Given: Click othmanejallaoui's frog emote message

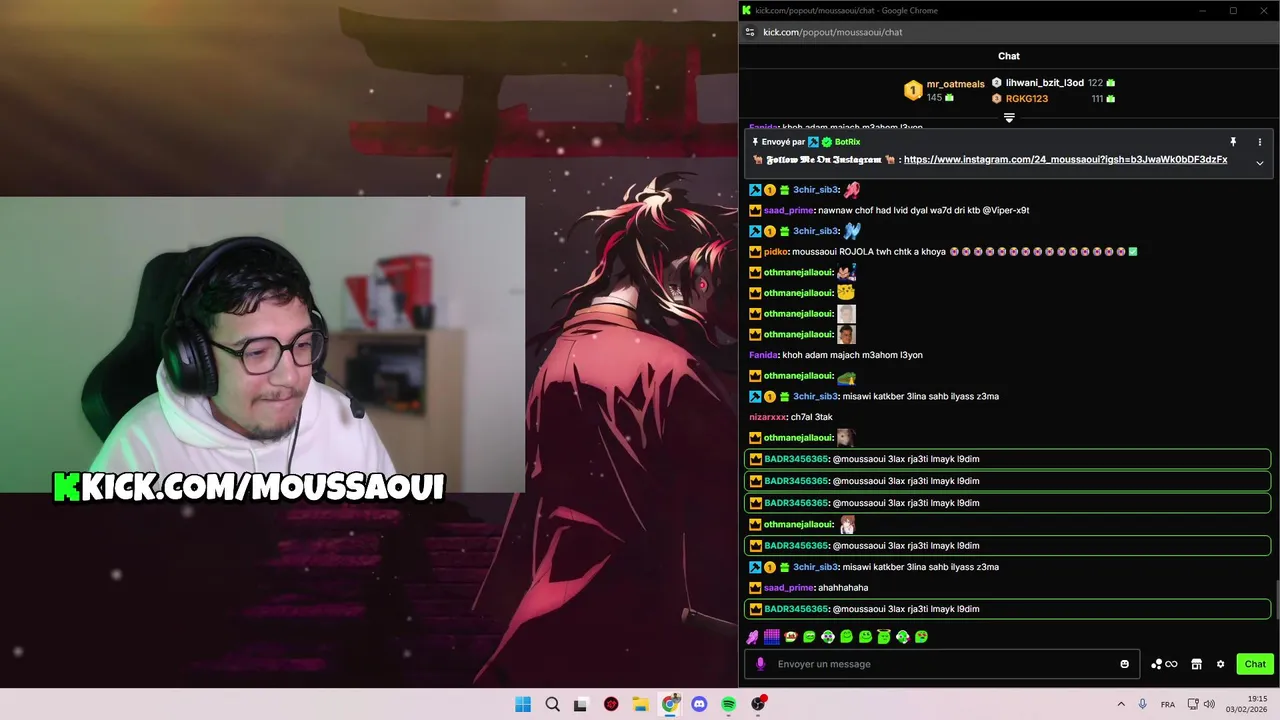Looking at the screenshot, I should pos(846,376).
